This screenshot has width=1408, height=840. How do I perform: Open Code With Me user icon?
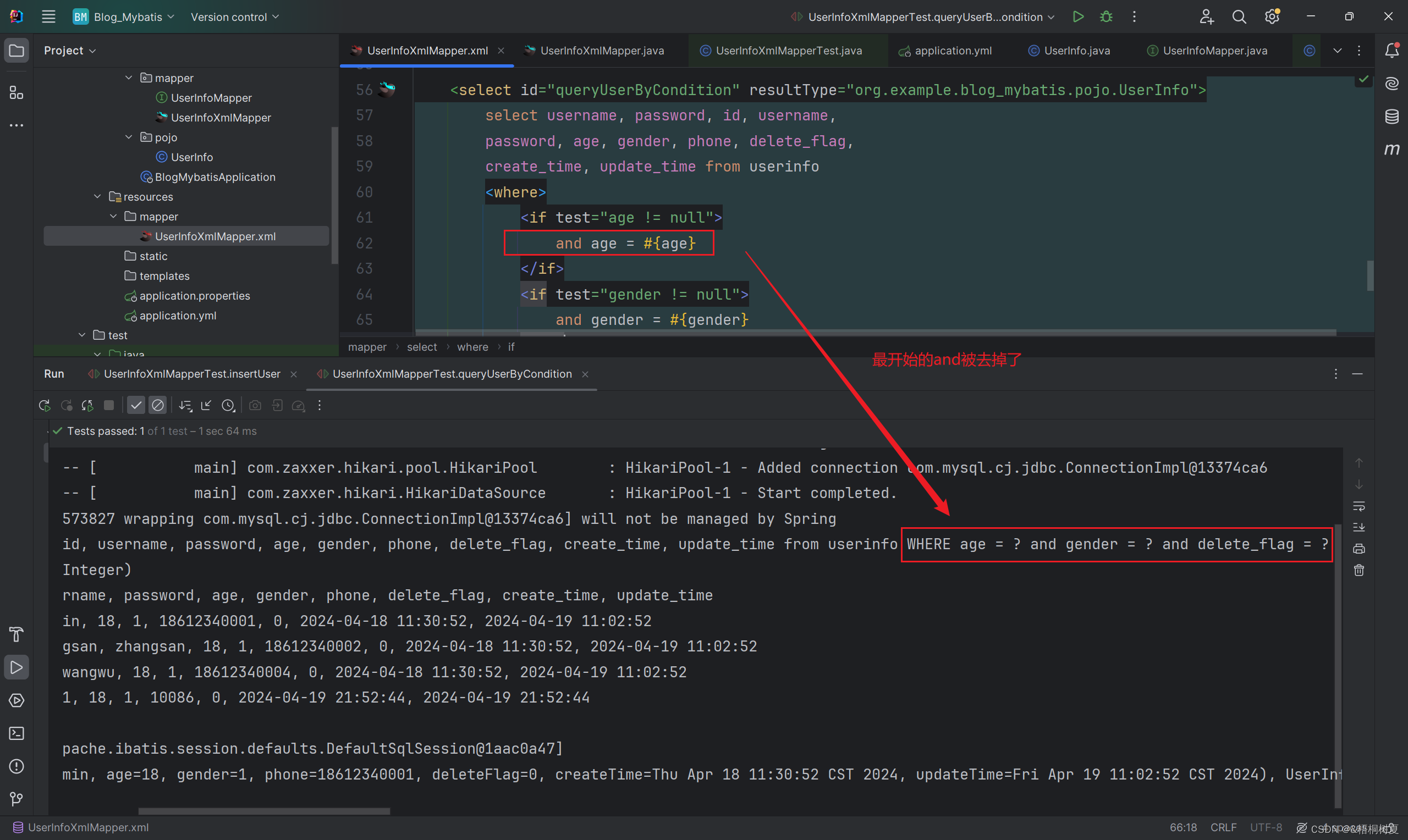coord(1206,17)
